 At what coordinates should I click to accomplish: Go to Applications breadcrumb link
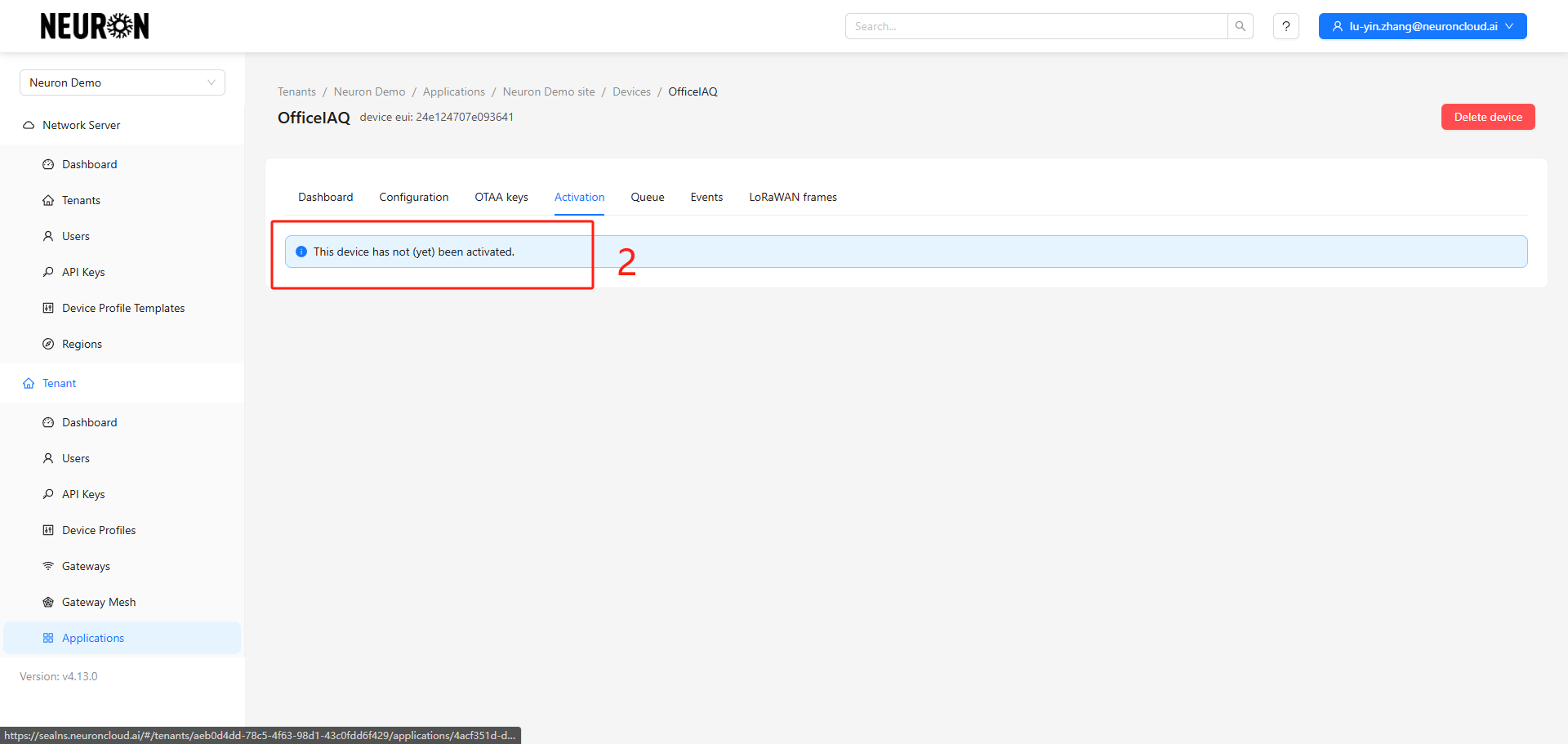454,91
